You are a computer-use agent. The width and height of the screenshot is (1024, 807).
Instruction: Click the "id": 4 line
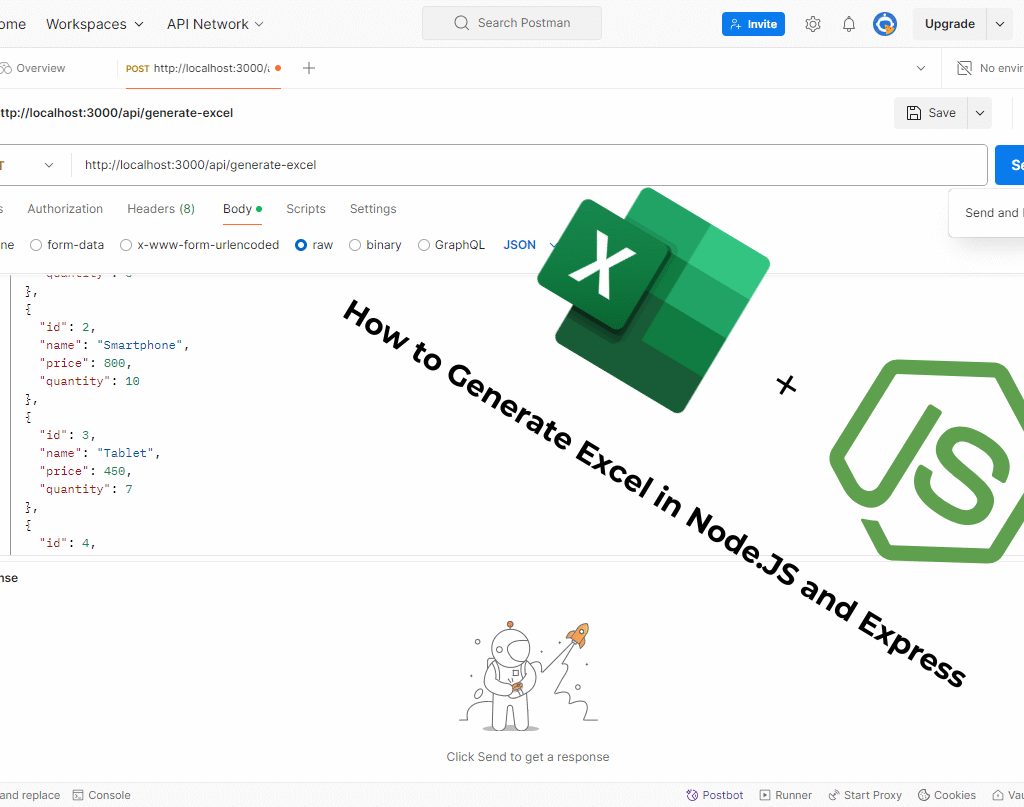point(67,543)
